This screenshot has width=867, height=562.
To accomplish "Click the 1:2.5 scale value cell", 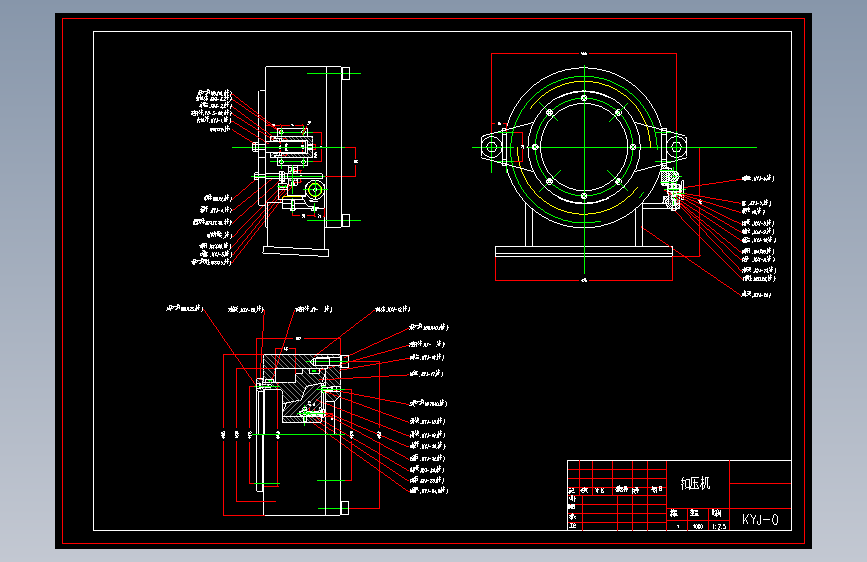I will pos(719,527).
